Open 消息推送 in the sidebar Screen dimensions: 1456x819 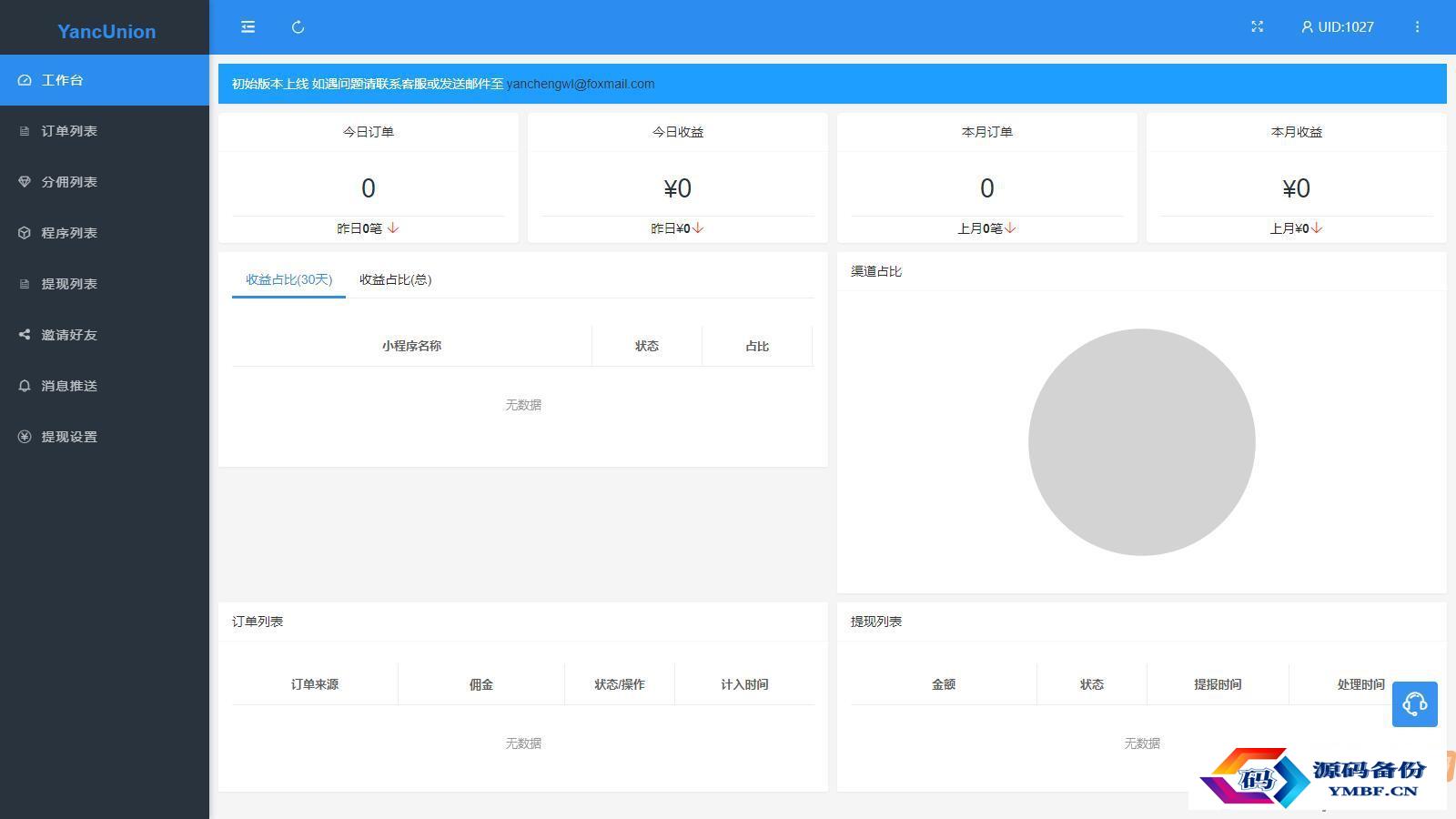coord(105,386)
